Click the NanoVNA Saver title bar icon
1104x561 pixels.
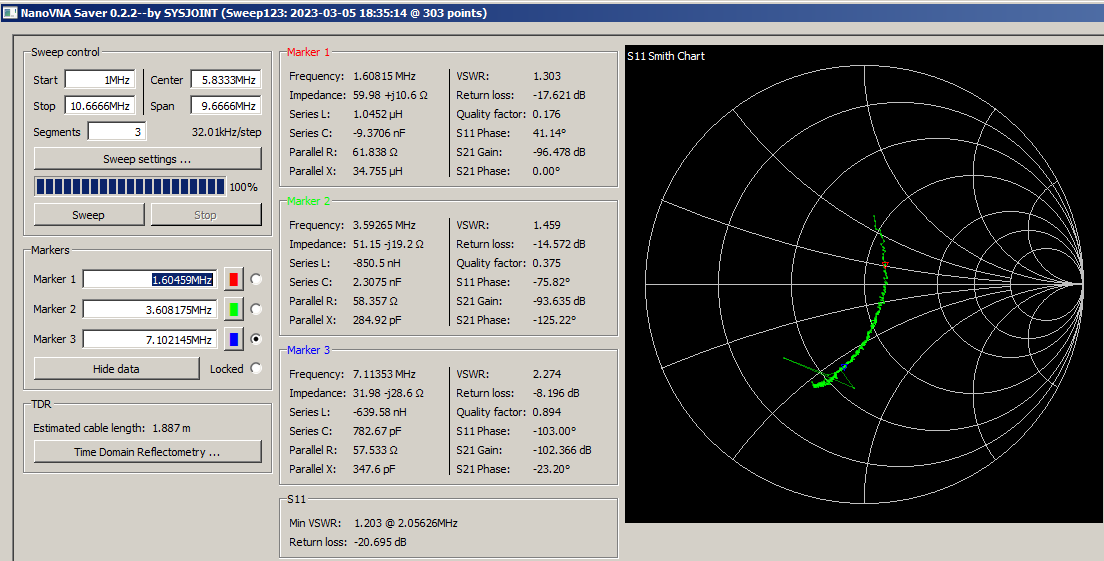click(9, 13)
